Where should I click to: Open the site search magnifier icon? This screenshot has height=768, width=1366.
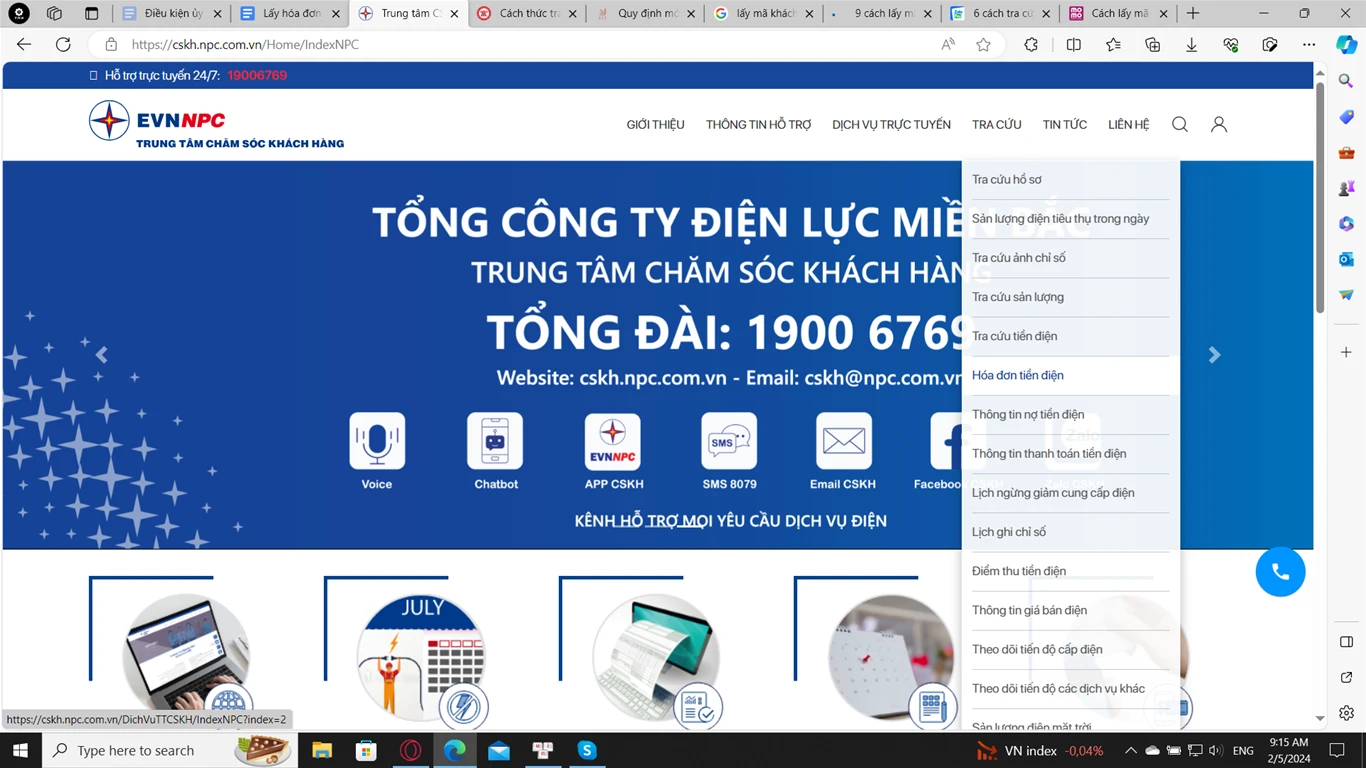[1179, 124]
